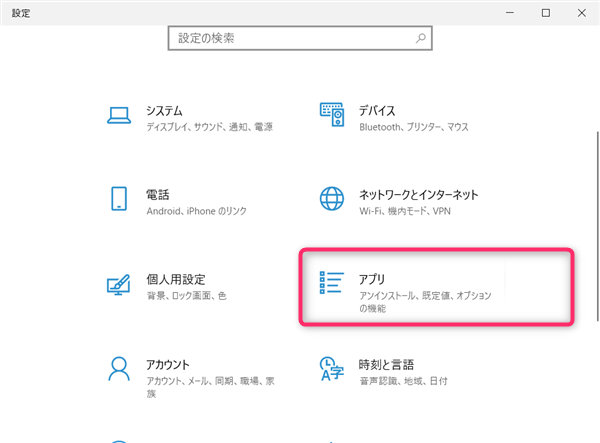Click the アカウント person icon
This screenshot has height=443, width=600.
pyautogui.click(x=119, y=369)
